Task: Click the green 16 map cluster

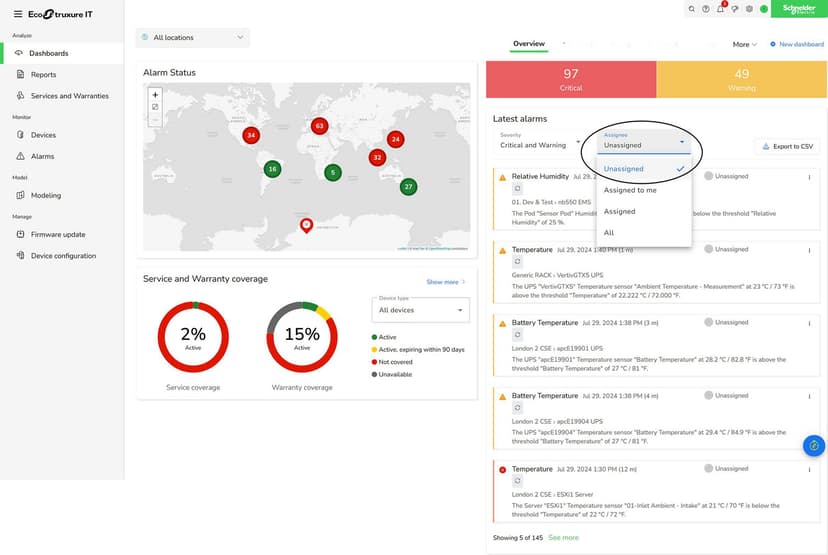Action: click(272, 169)
